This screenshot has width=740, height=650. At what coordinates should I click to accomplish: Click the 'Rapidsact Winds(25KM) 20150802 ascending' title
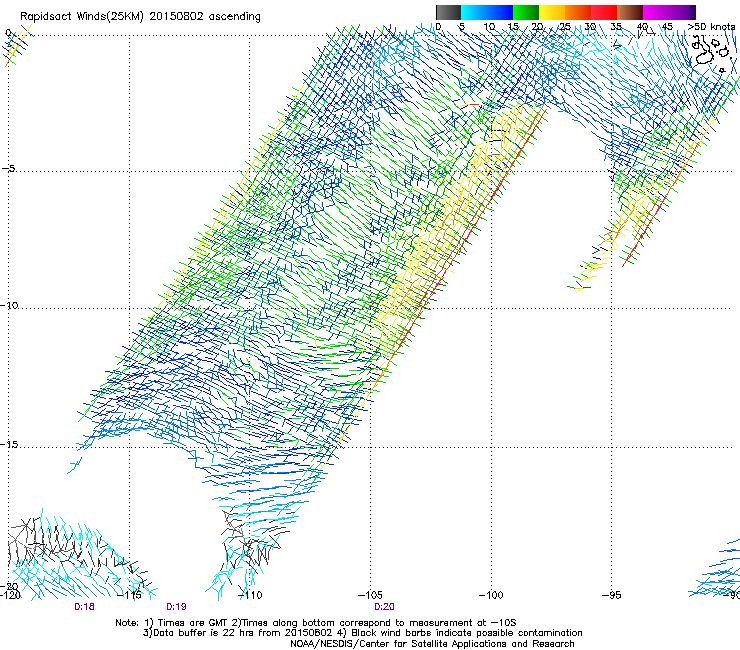pos(140,17)
